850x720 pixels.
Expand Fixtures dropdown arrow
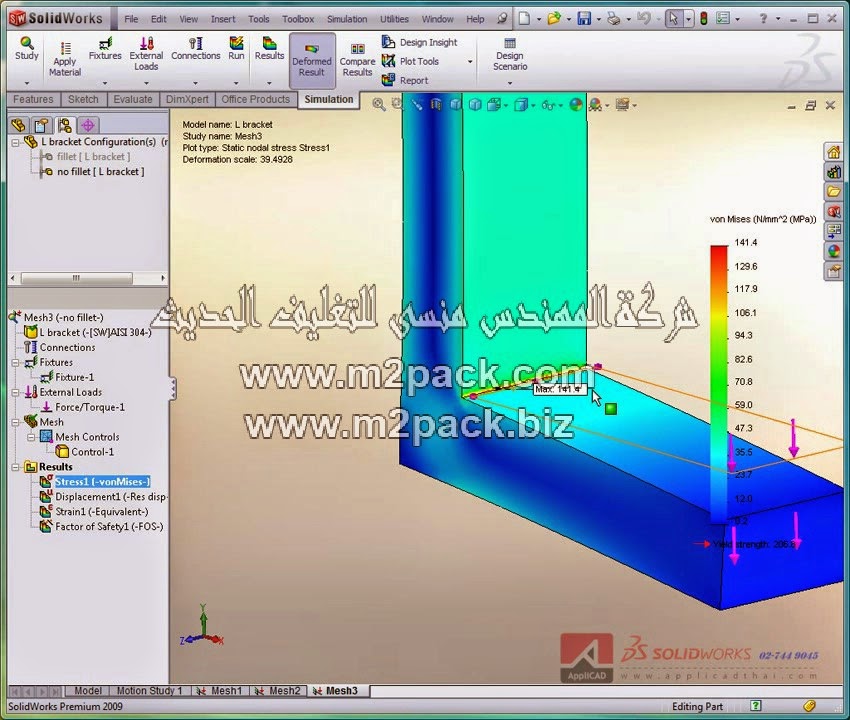pos(105,83)
